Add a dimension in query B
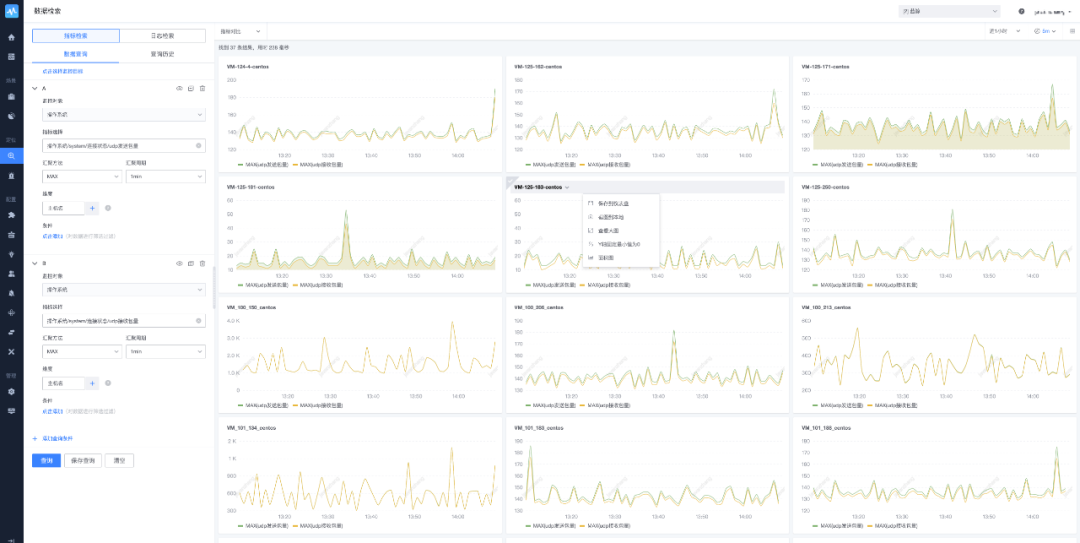Viewport: 1080px width, 543px height. tap(92, 382)
